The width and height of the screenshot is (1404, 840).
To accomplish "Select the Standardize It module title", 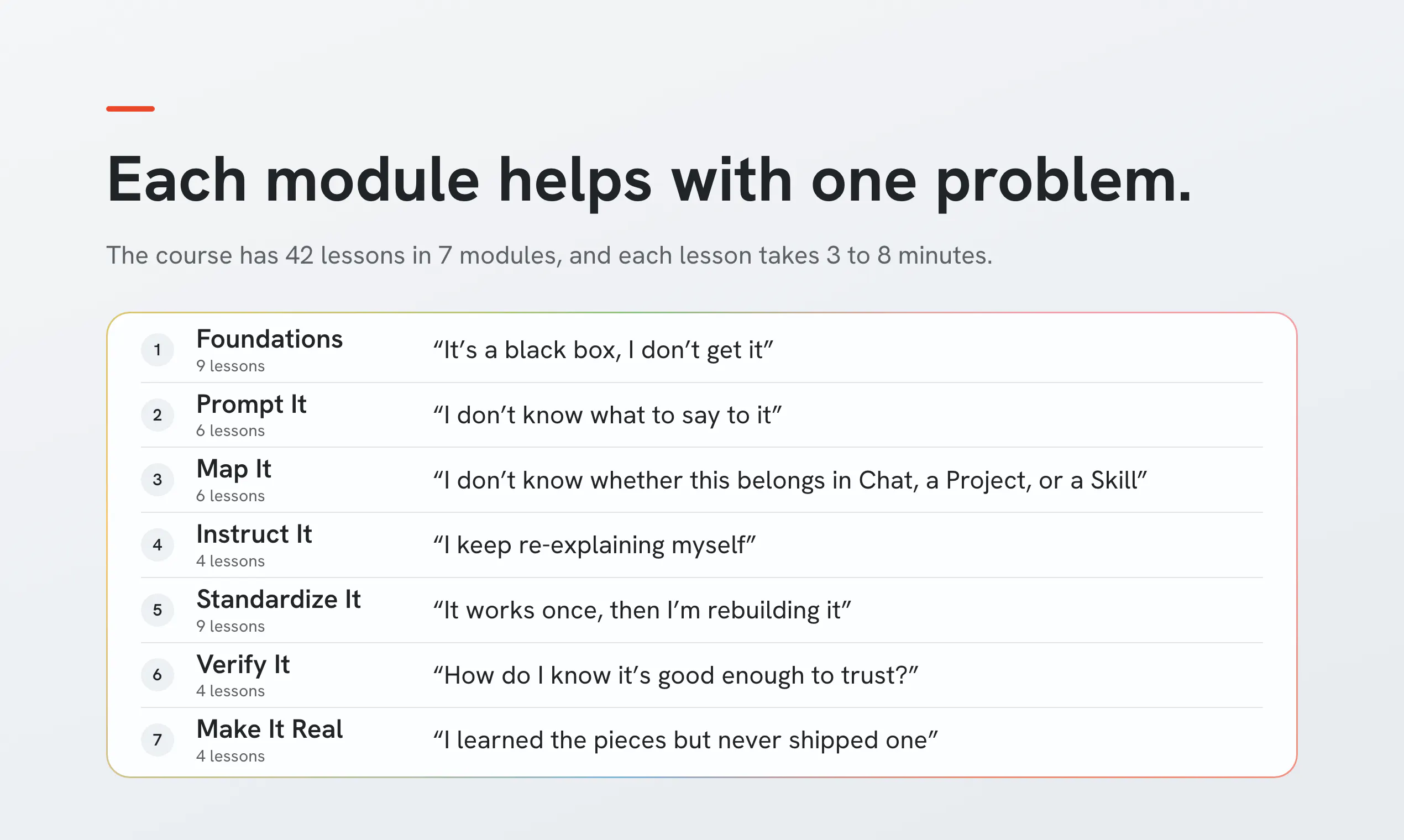I will click(x=279, y=599).
